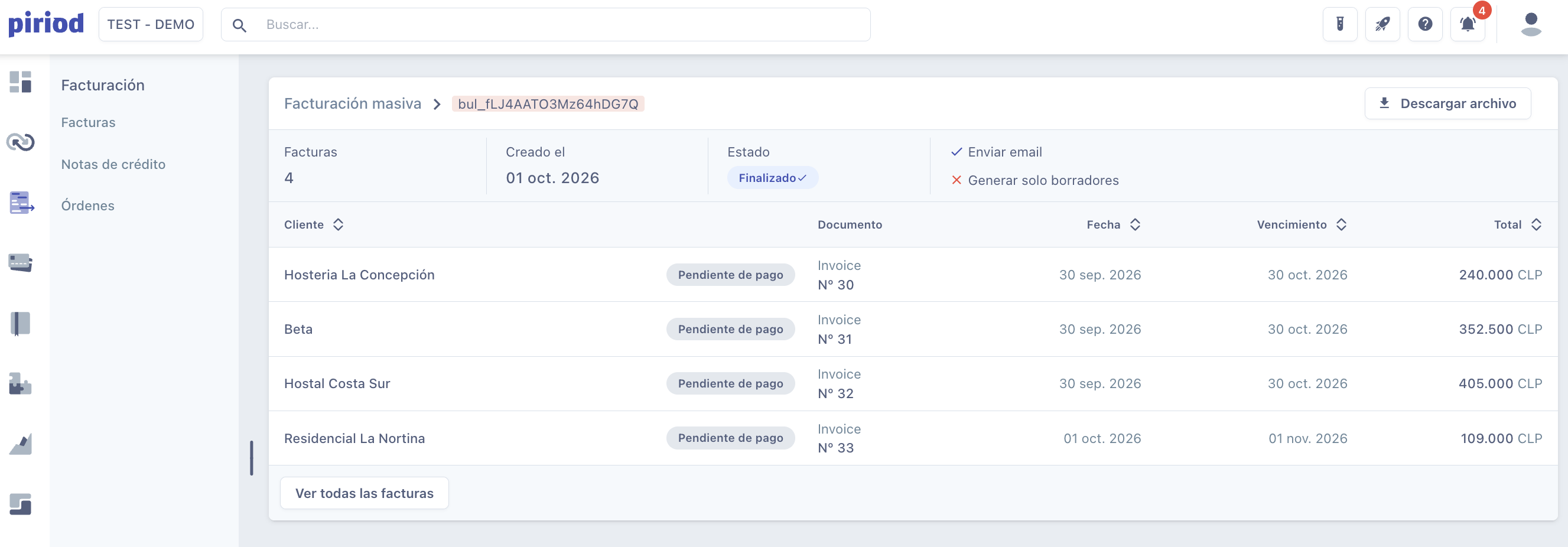
Task: Click the Buscar search field
Action: [x=545, y=24]
